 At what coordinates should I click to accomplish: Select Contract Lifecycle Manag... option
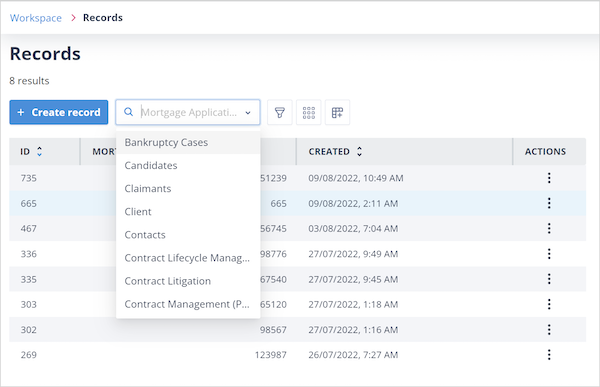(x=188, y=258)
